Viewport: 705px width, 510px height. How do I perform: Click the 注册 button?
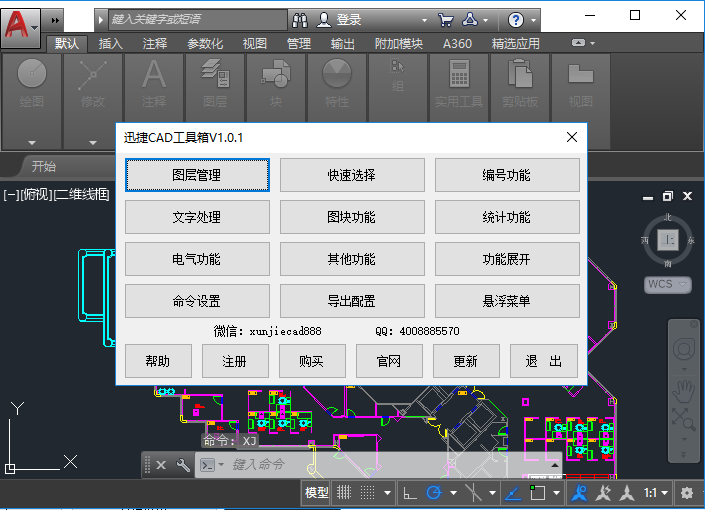pyautogui.click(x=235, y=361)
